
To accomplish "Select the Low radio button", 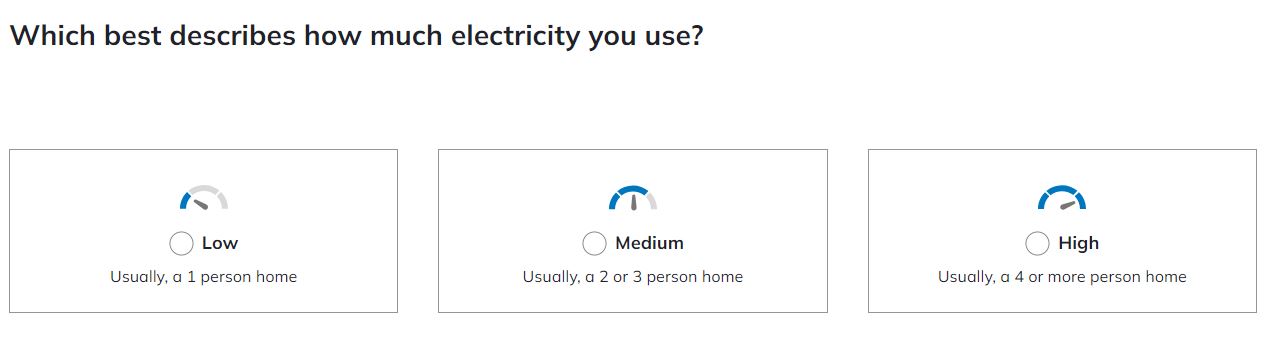I will pyautogui.click(x=181, y=243).
